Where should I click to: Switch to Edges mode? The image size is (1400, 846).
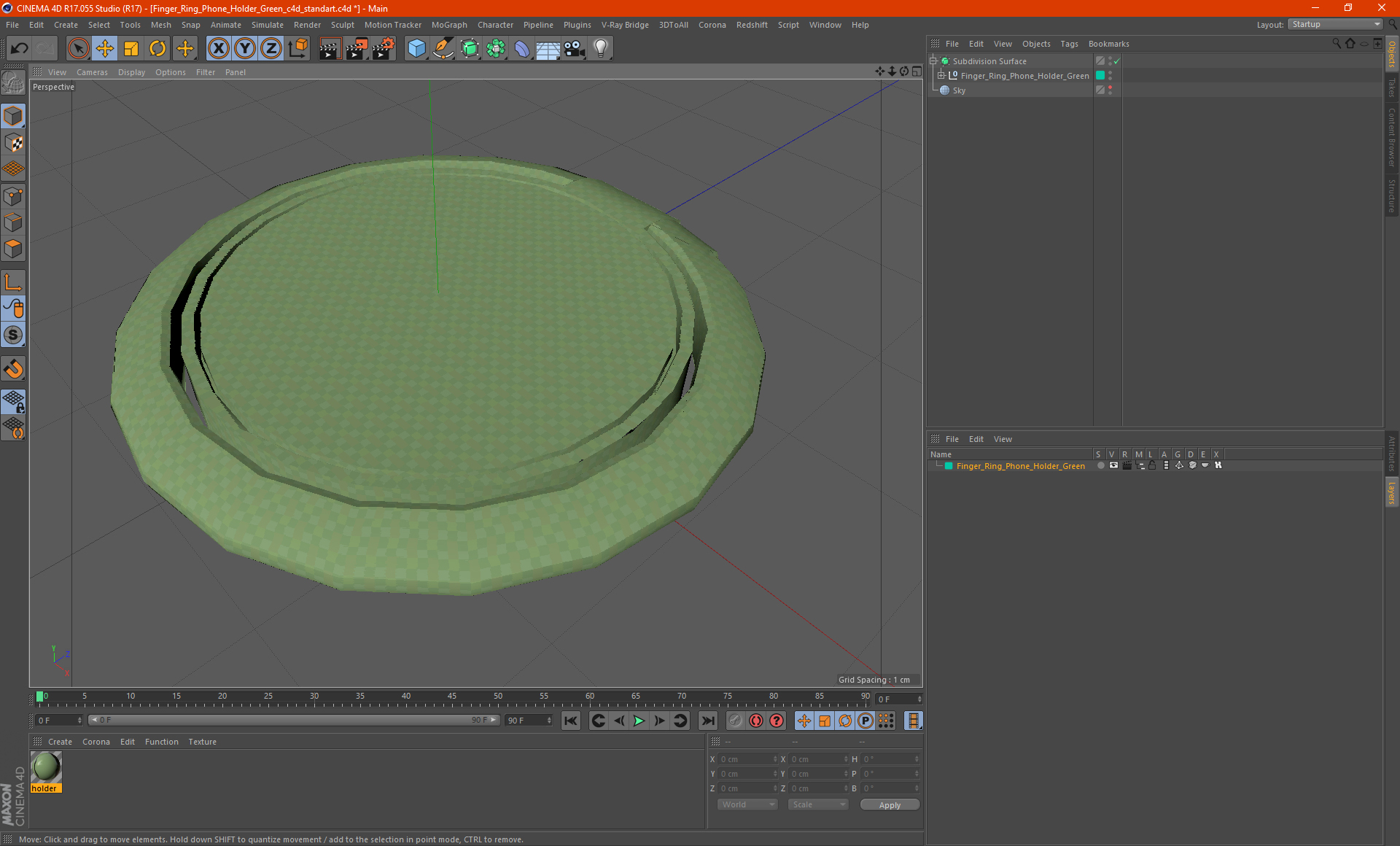[x=13, y=222]
